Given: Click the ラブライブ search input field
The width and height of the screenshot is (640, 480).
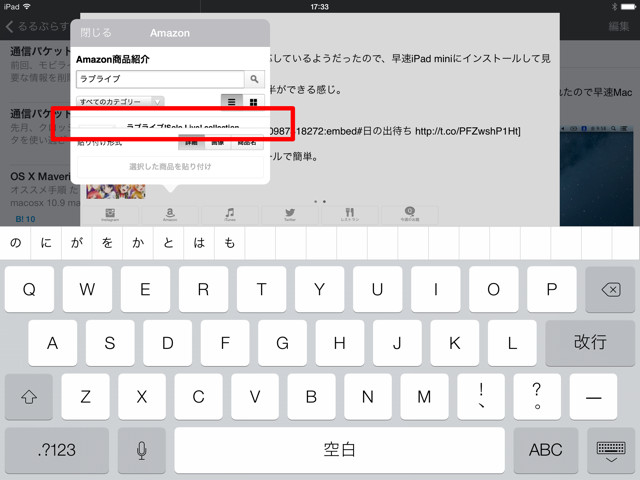Looking at the screenshot, I should pos(160,79).
